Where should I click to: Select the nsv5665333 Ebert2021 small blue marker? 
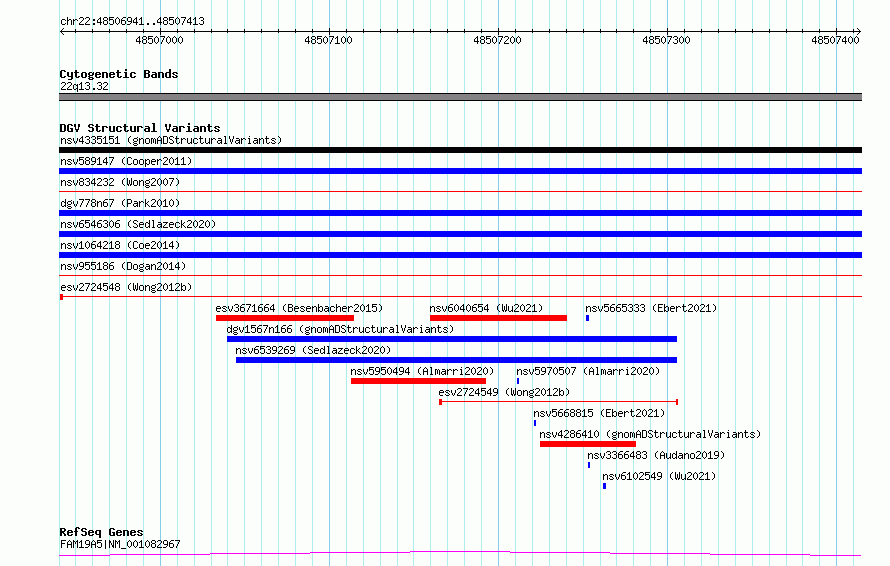tap(587, 318)
